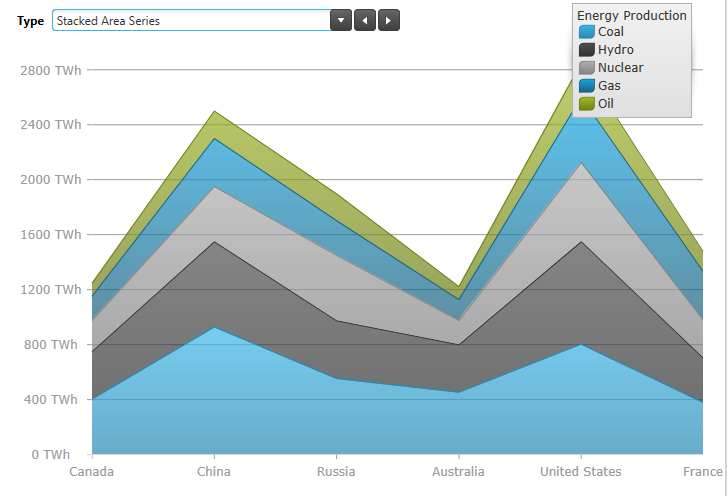The width and height of the screenshot is (727, 496).
Task: Click the Oil legend swatch icon
Action: 587,104
